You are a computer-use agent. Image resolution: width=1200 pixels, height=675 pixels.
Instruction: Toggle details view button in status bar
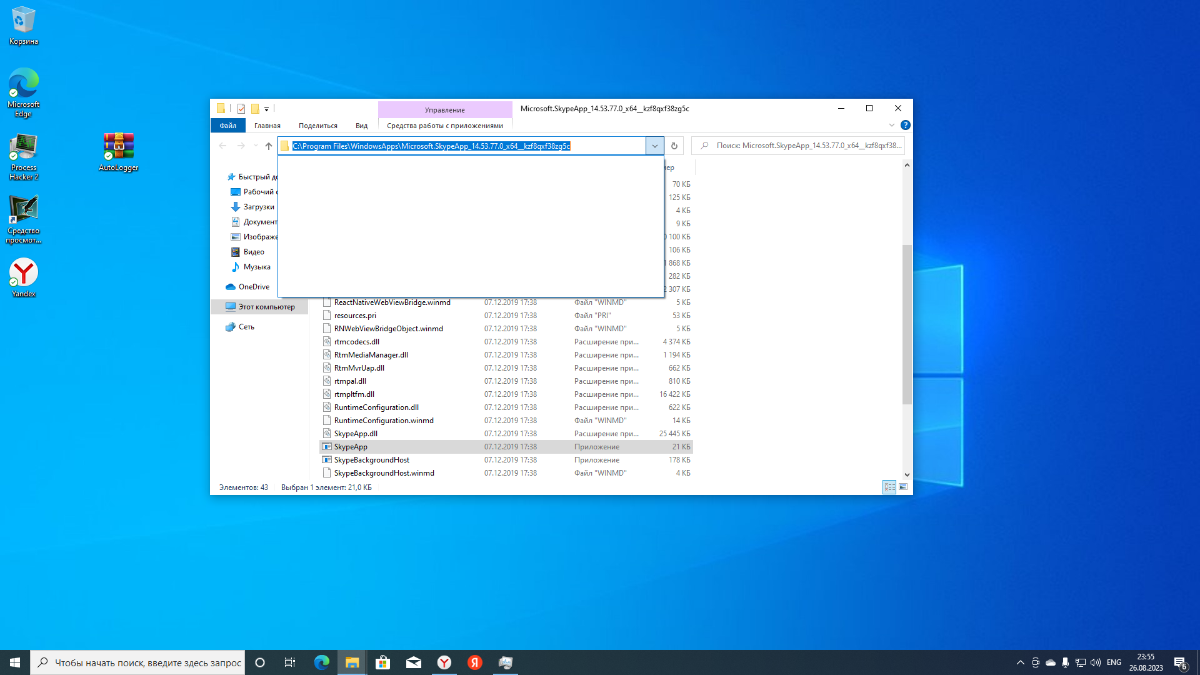[889, 487]
